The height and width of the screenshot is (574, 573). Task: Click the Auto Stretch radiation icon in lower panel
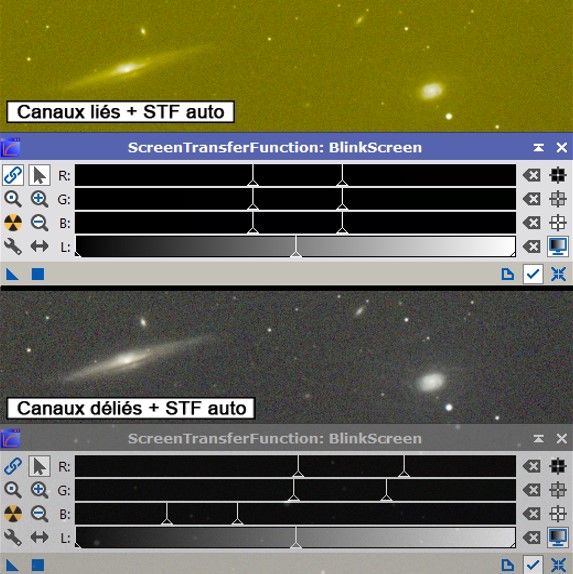(x=13, y=514)
